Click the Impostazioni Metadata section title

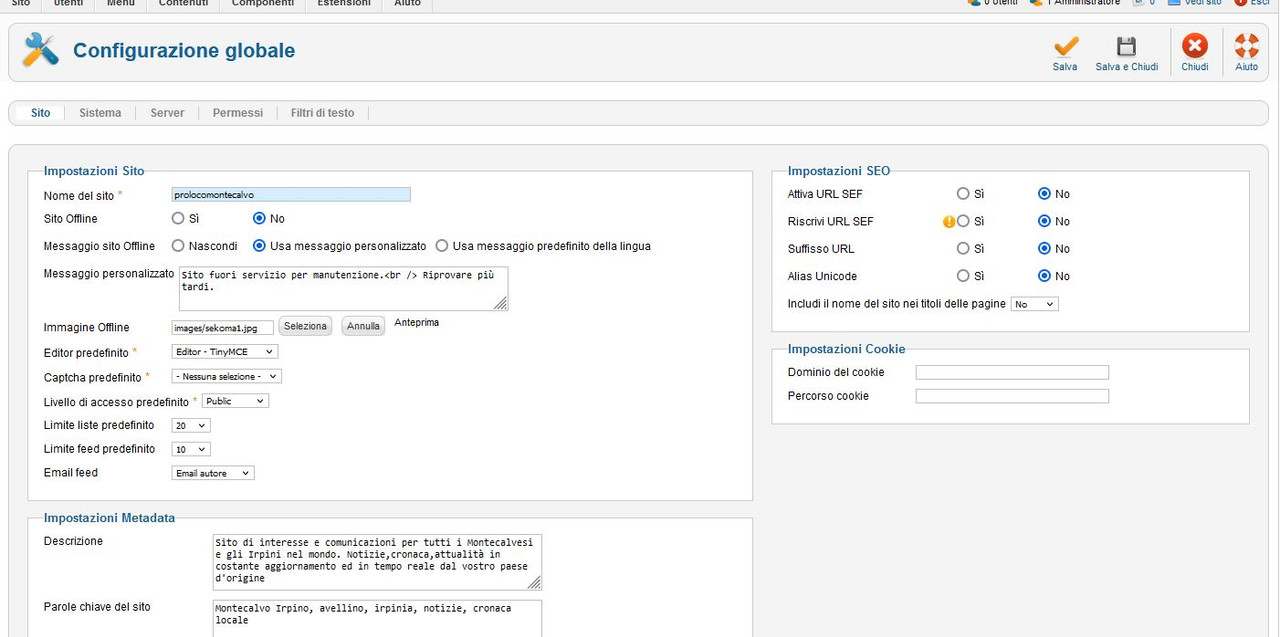[x=109, y=518]
